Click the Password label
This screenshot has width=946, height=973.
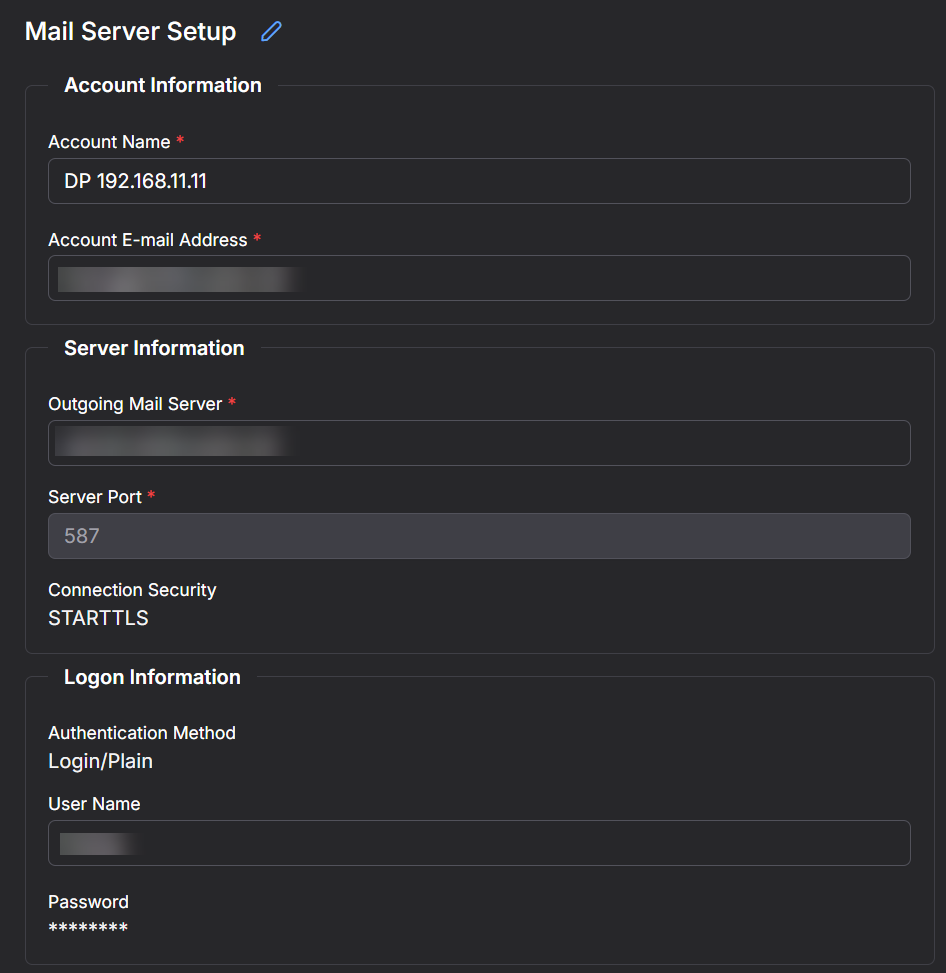(89, 902)
